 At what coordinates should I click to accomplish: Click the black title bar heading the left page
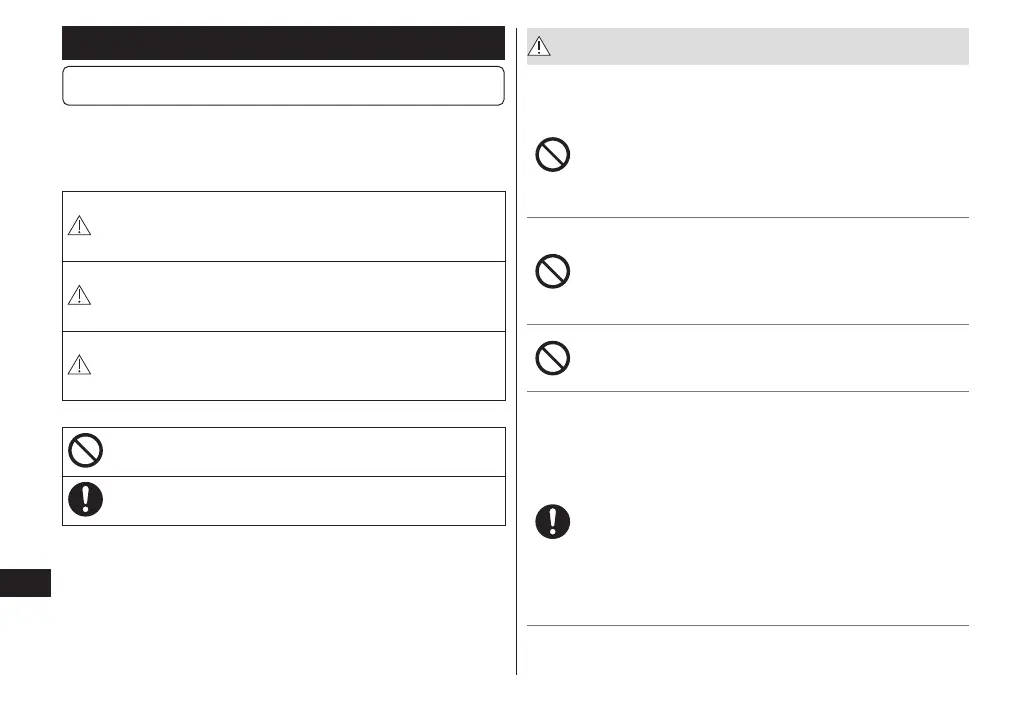[x=283, y=43]
